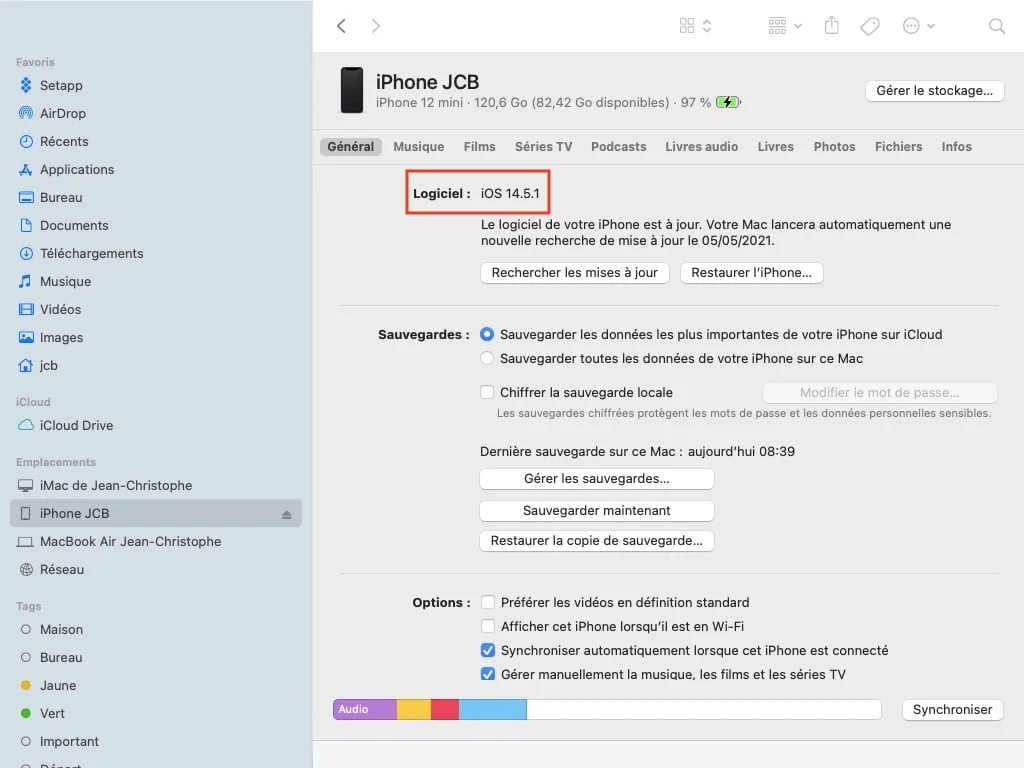Select MacBook Air Jean-Christophe location

pyautogui.click(x=120, y=542)
